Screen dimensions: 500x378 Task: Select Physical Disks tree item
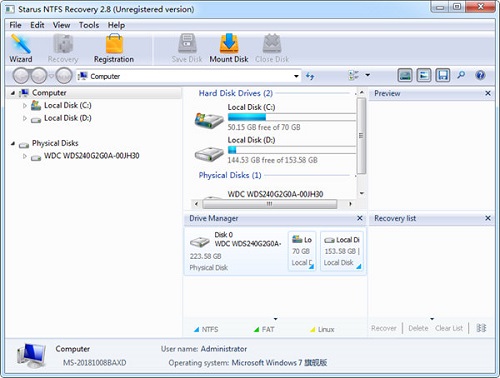click(x=55, y=143)
